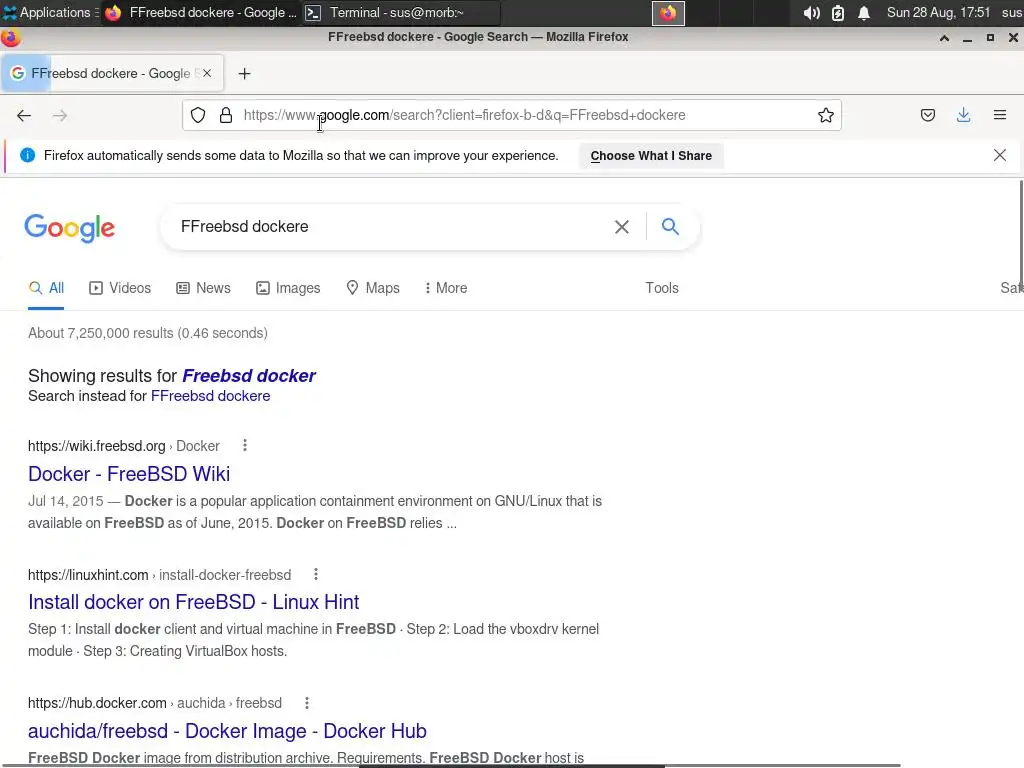Click the Google logo
The height and width of the screenshot is (768, 1024).
(x=69, y=228)
